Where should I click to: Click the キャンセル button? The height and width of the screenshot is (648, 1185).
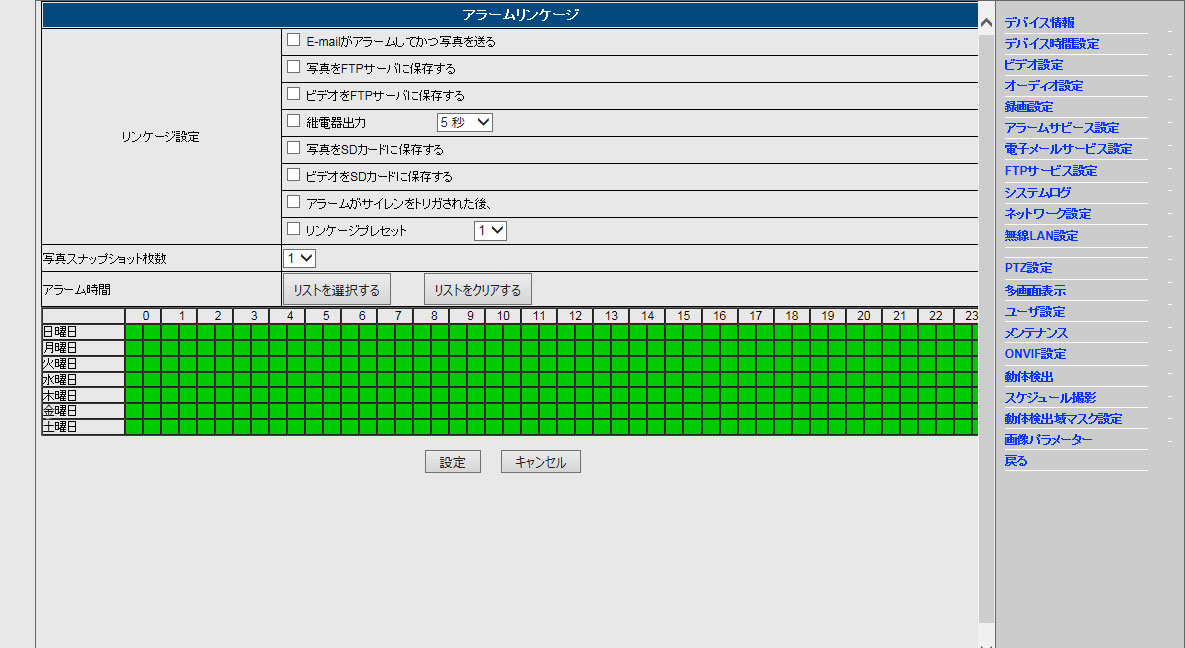[540, 462]
